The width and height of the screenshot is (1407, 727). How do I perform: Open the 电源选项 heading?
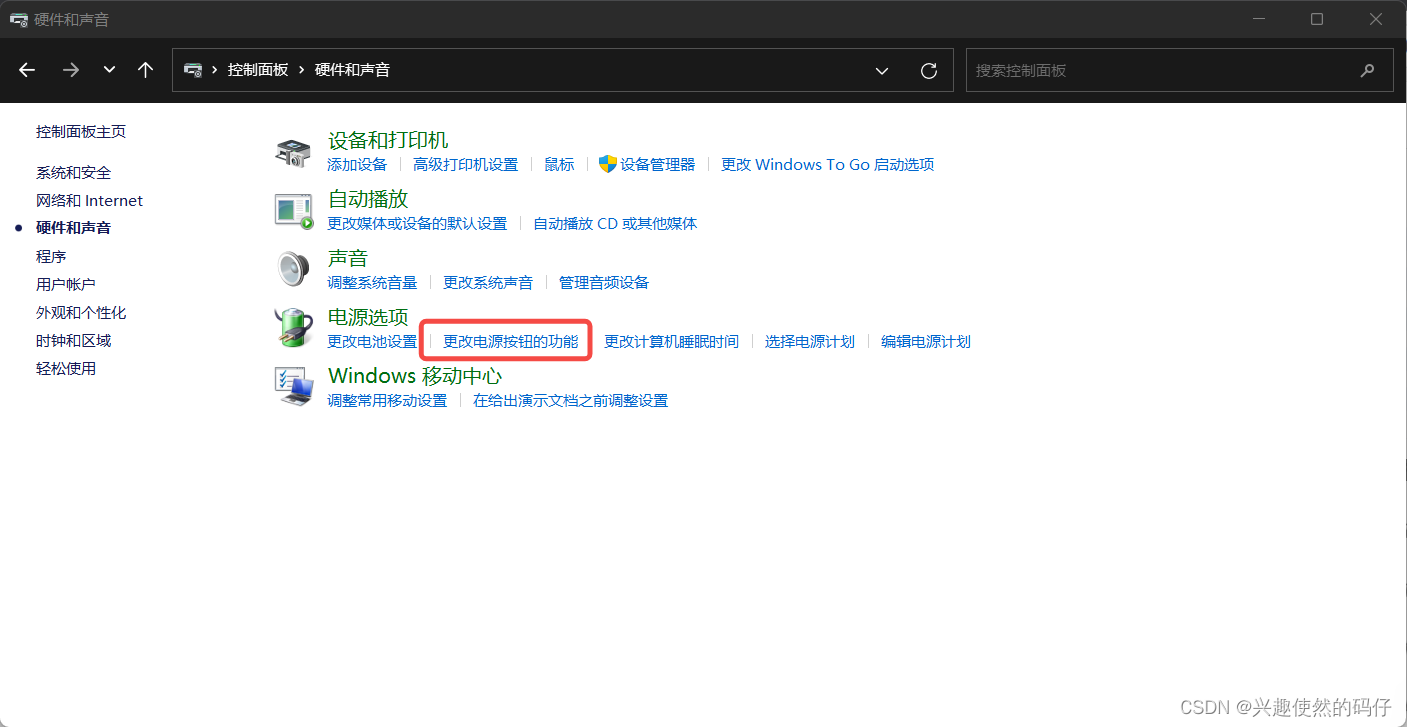pyautogui.click(x=368, y=317)
